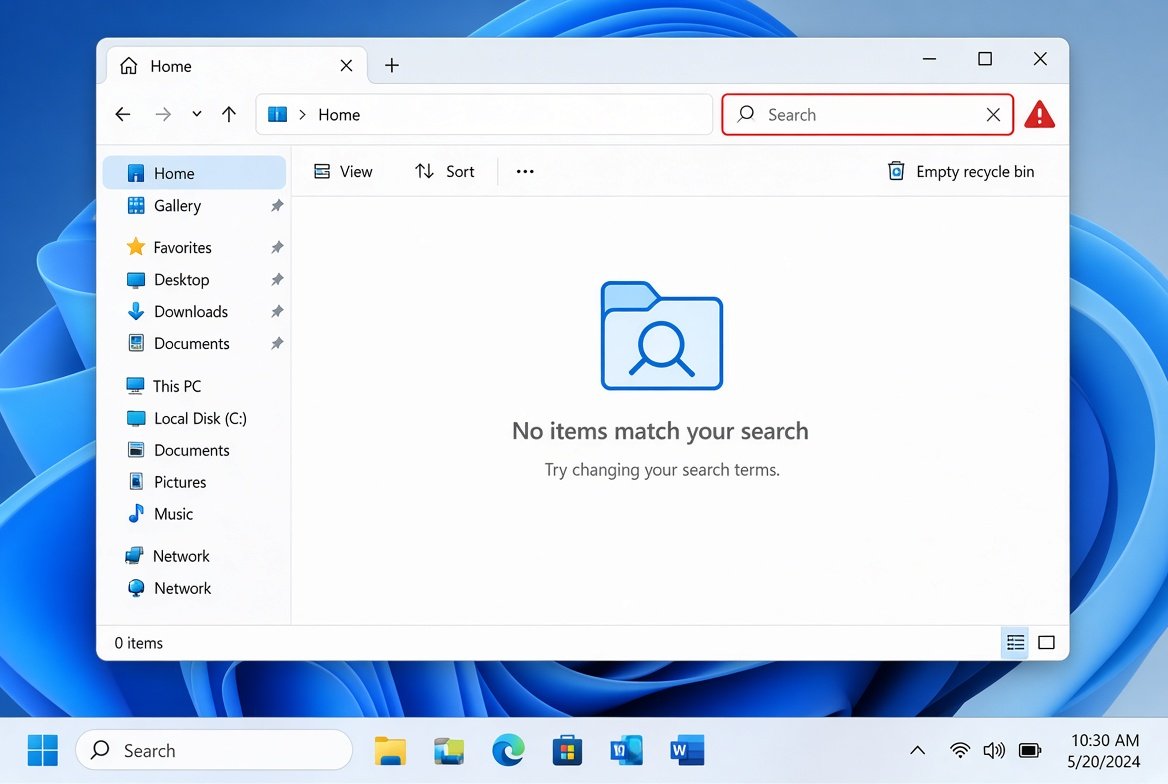
Task: Click Home in the address bar path
Action: pos(339,115)
